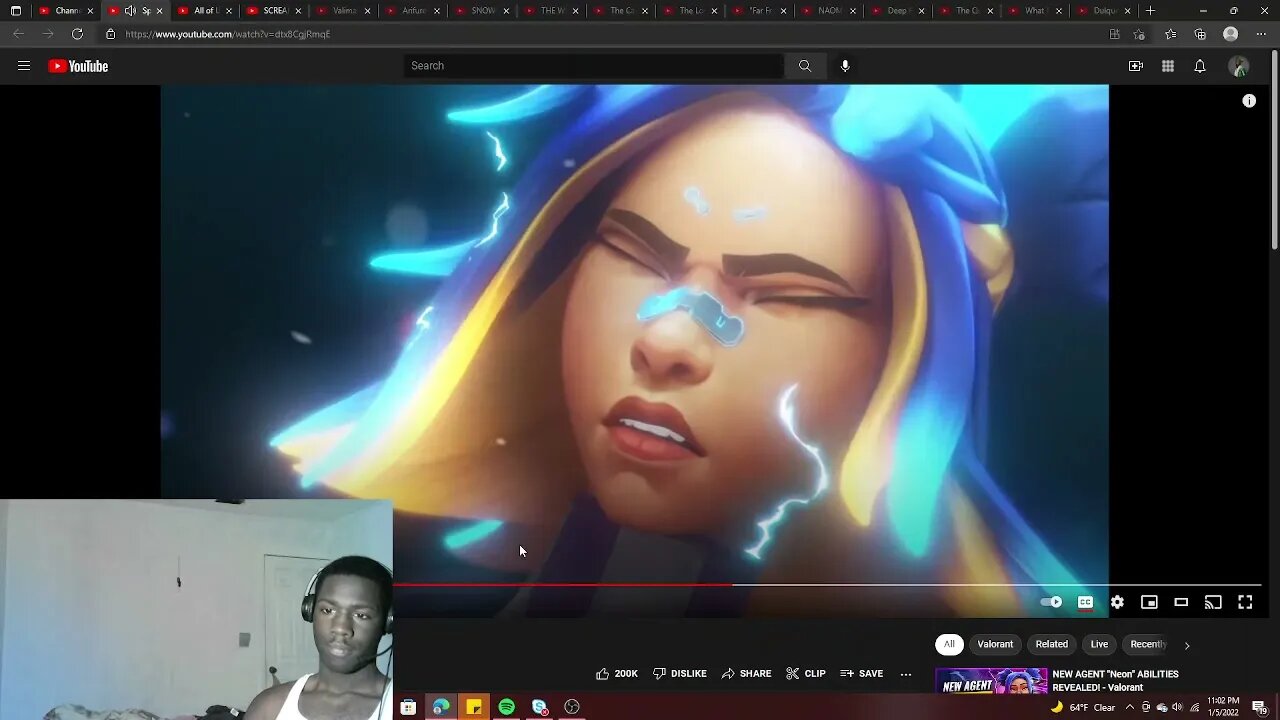This screenshot has width=1280, height=720.
Task: Click the browser address bar URL
Action: click(x=228, y=34)
